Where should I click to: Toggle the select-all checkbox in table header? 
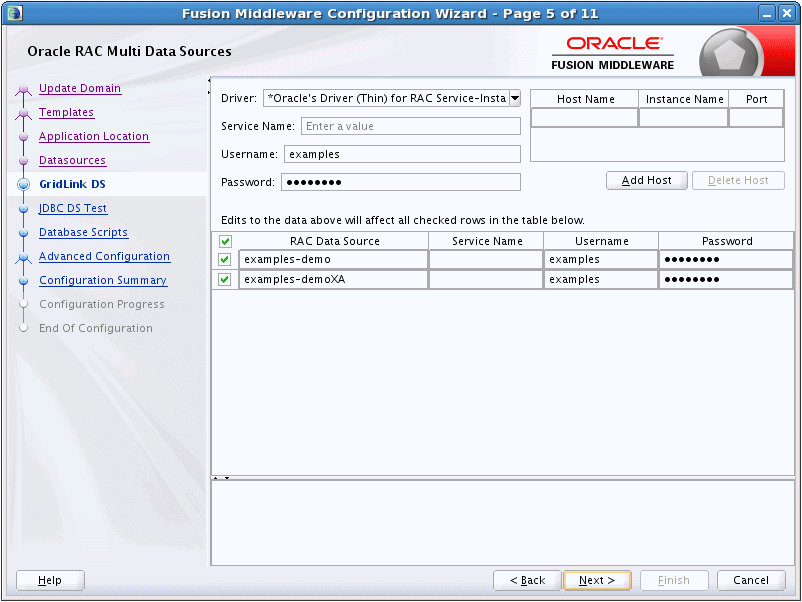[x=225, y=241]
